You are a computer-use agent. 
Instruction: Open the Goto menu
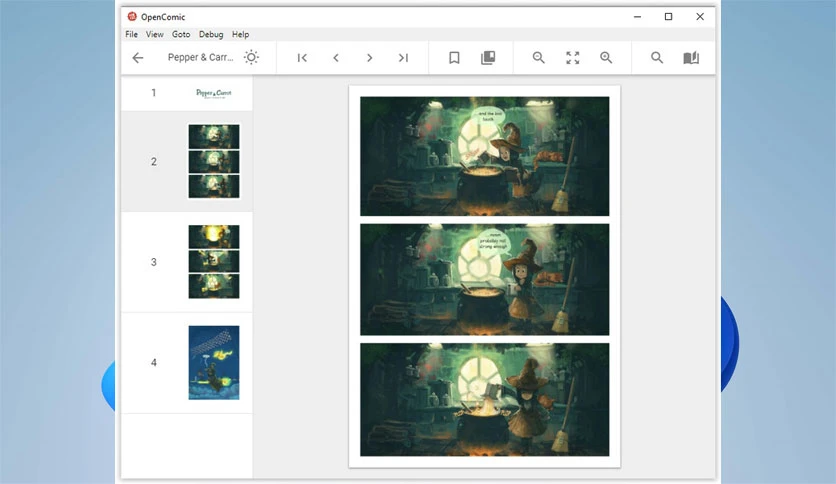pyautogui.click(x=181, y=34)
